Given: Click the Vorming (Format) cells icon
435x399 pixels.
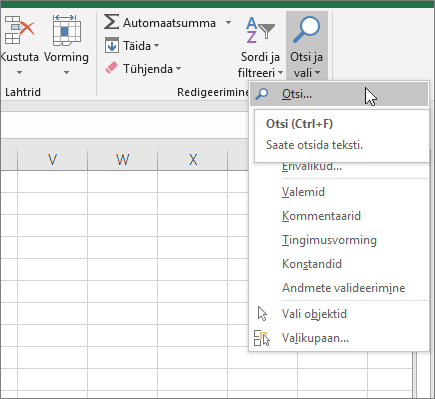Looking at the screenshot, I should pyautogui.click(x=67, y=30).
